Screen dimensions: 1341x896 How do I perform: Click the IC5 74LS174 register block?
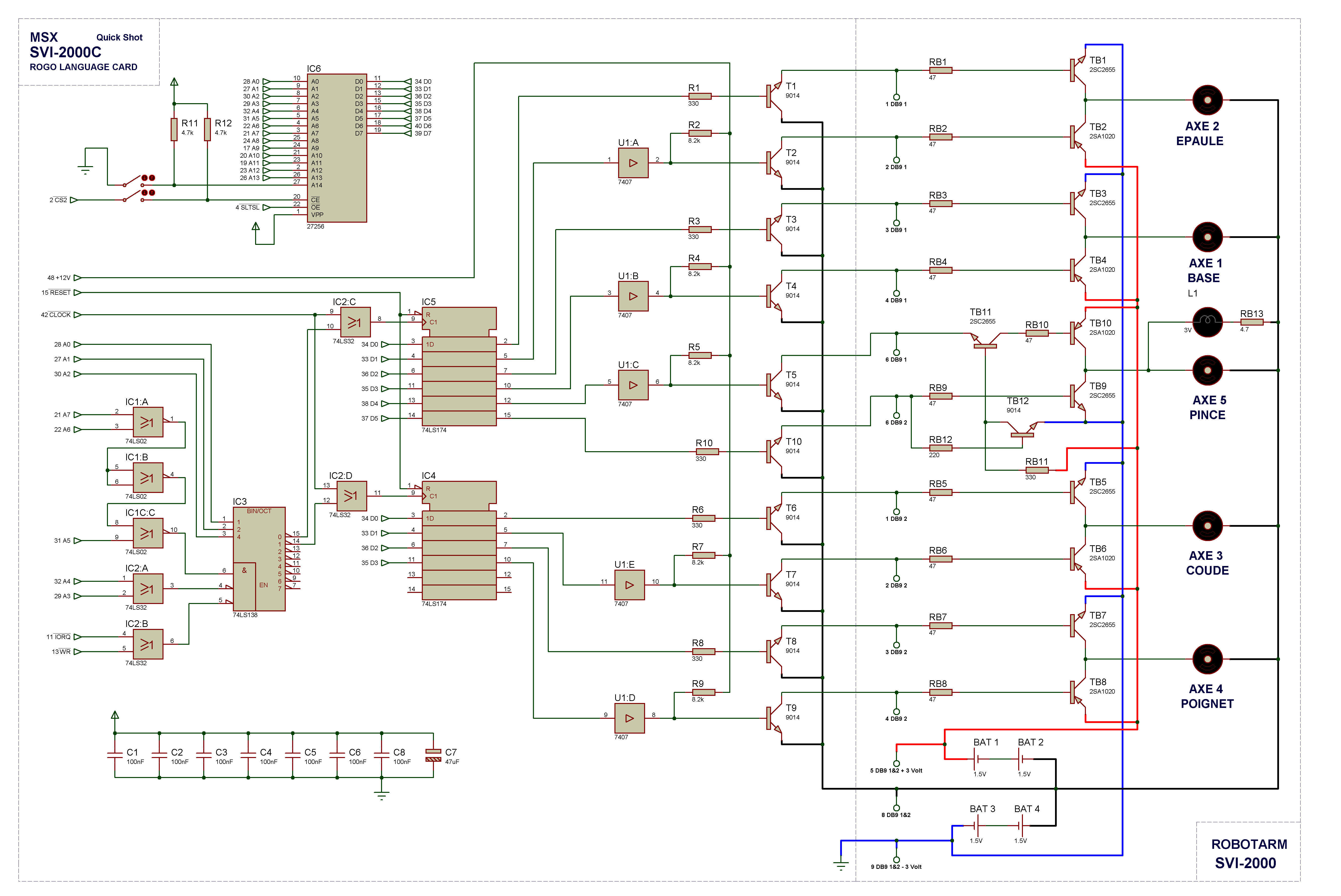(459, 367)
